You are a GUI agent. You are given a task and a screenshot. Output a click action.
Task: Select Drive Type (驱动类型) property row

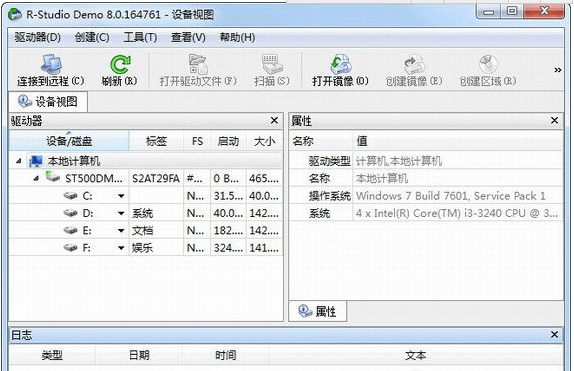point(426,161)
